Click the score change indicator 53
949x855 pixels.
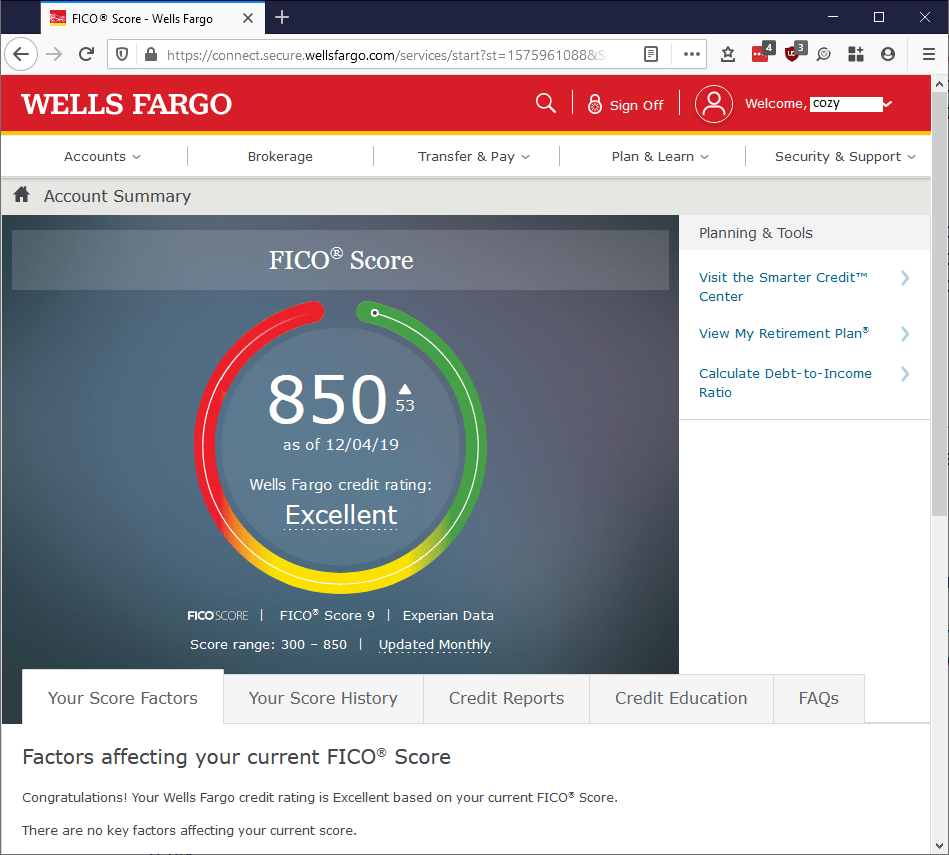[405, 399]
